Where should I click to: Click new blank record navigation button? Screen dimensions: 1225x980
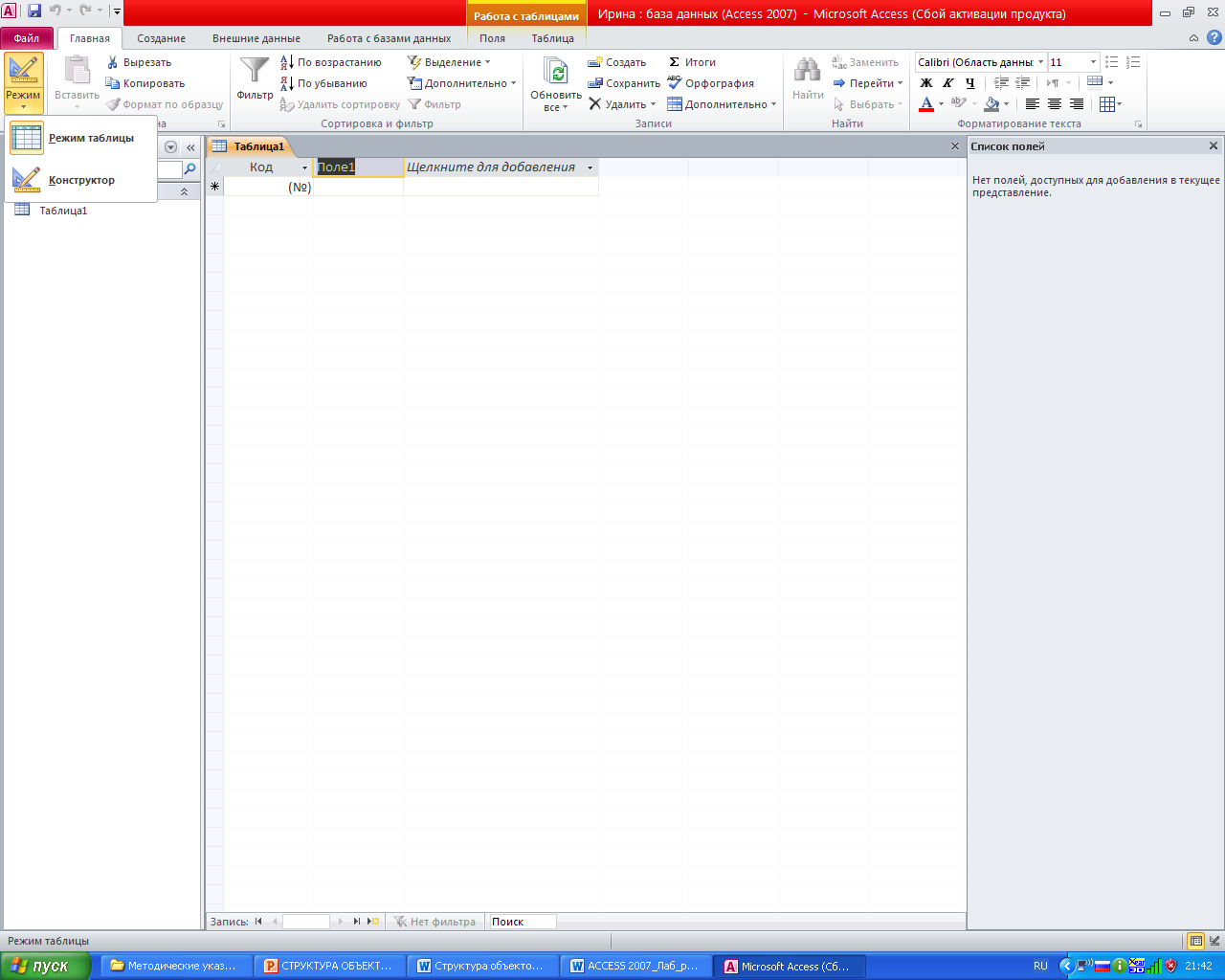[x=373, y=922]
